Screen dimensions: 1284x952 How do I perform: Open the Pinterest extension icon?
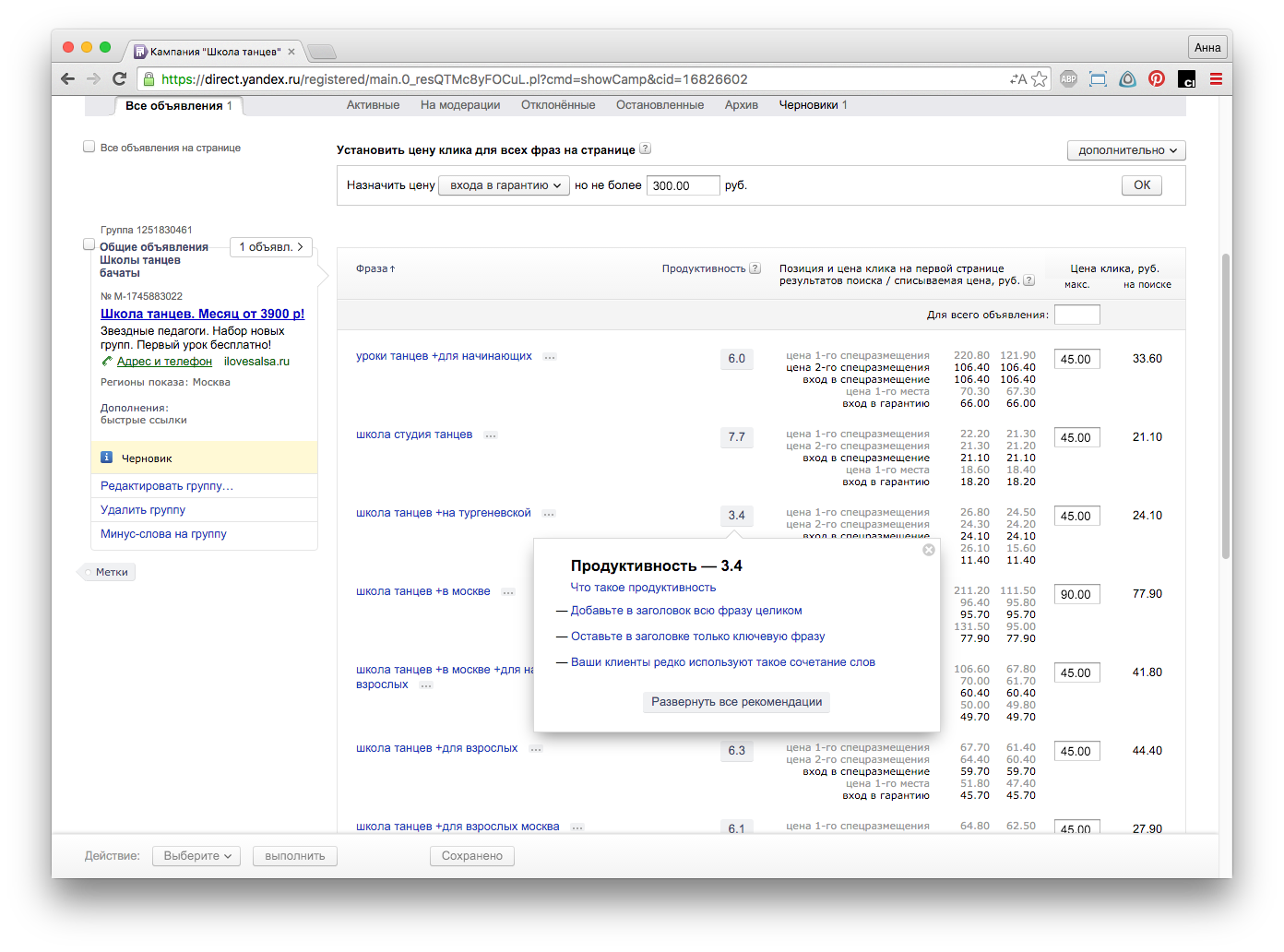1157,79
